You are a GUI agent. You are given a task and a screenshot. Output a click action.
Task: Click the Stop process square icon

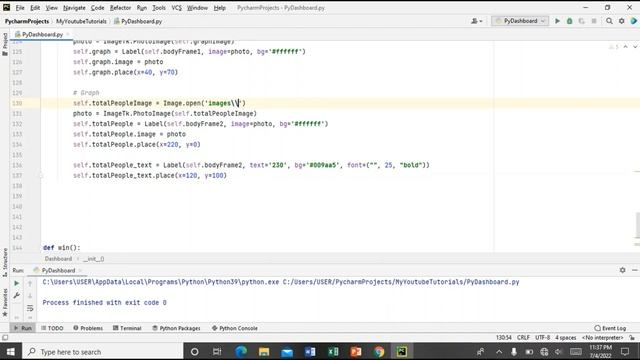click(x=594, y=21)
